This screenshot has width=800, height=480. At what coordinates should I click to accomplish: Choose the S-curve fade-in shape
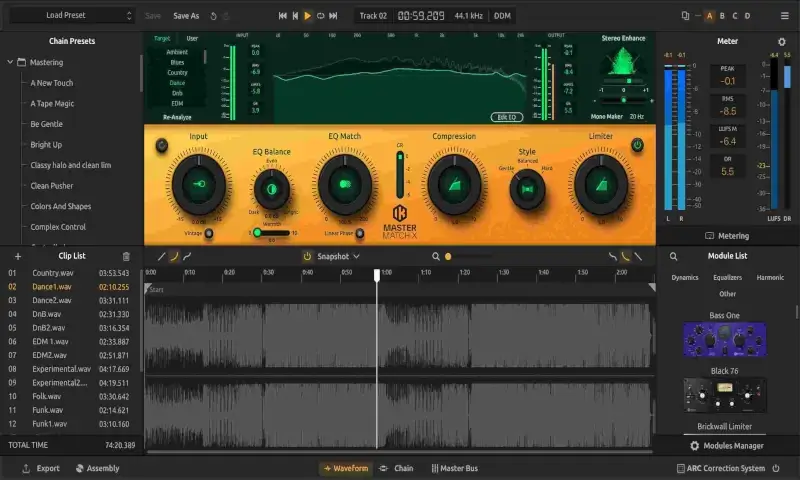tap(187, 257)
